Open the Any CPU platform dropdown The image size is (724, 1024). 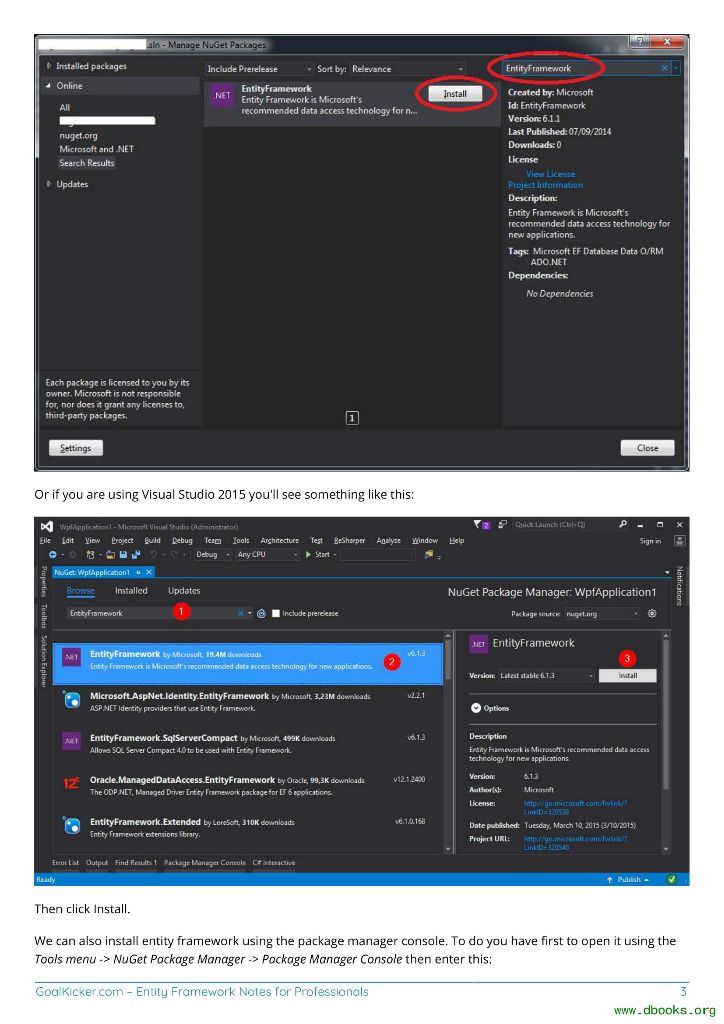tap(266, 554)
